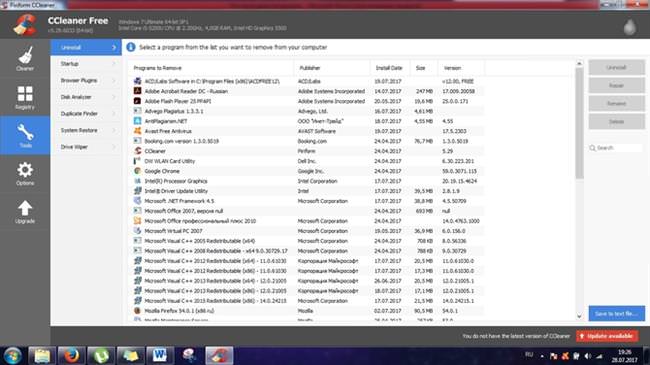
Task: Open File Explorer from the taskbar
Action: click(x=42, y=355)
